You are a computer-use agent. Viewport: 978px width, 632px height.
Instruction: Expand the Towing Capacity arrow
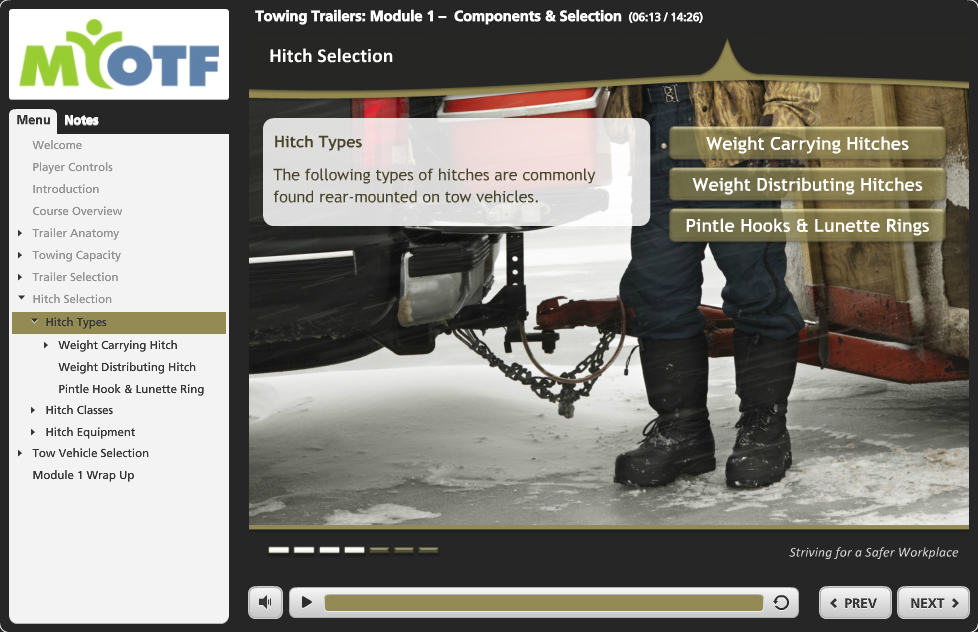pos(21,255)
